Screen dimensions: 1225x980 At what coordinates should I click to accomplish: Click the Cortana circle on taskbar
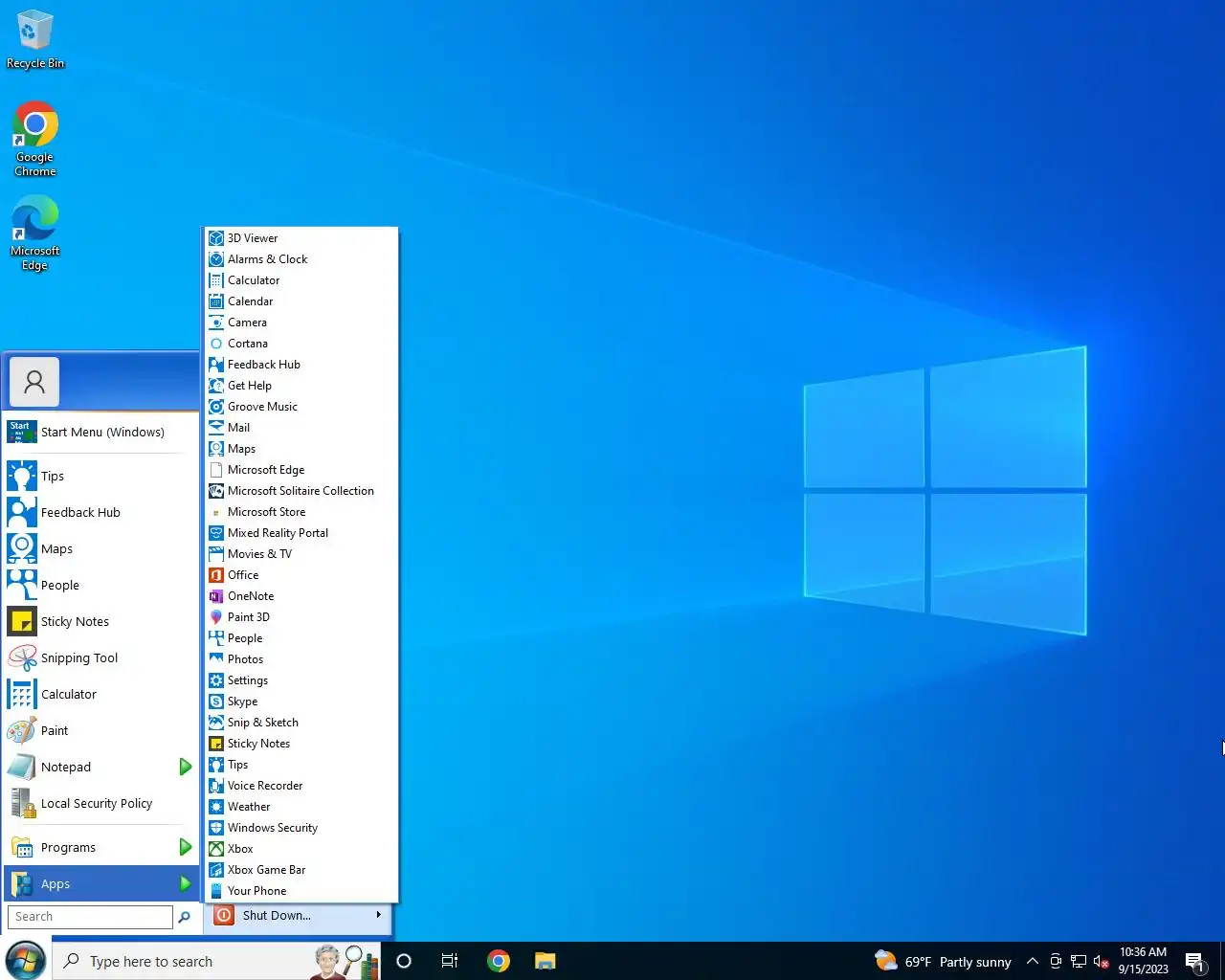pos(404,961)
